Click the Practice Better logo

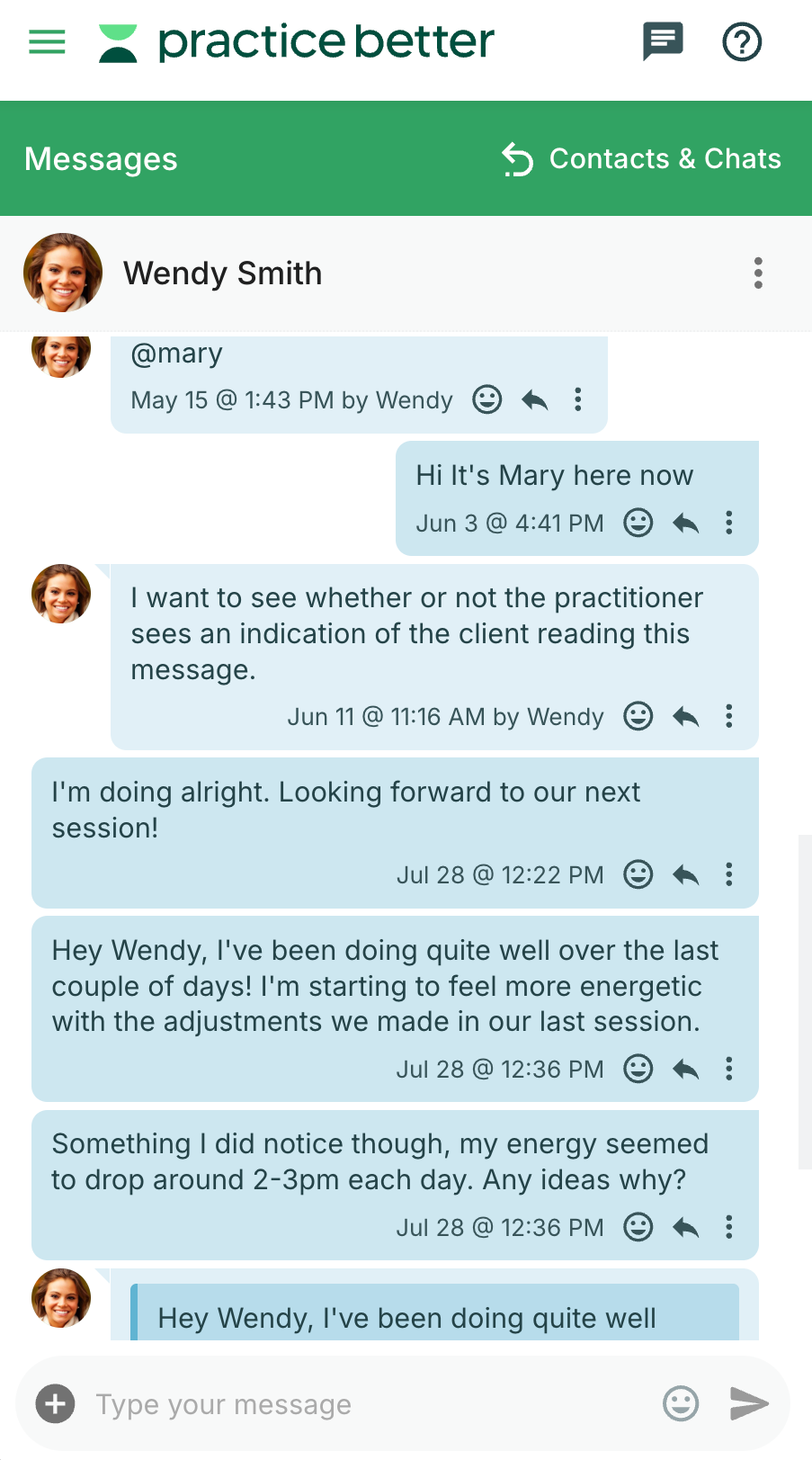tap(297, 42)
